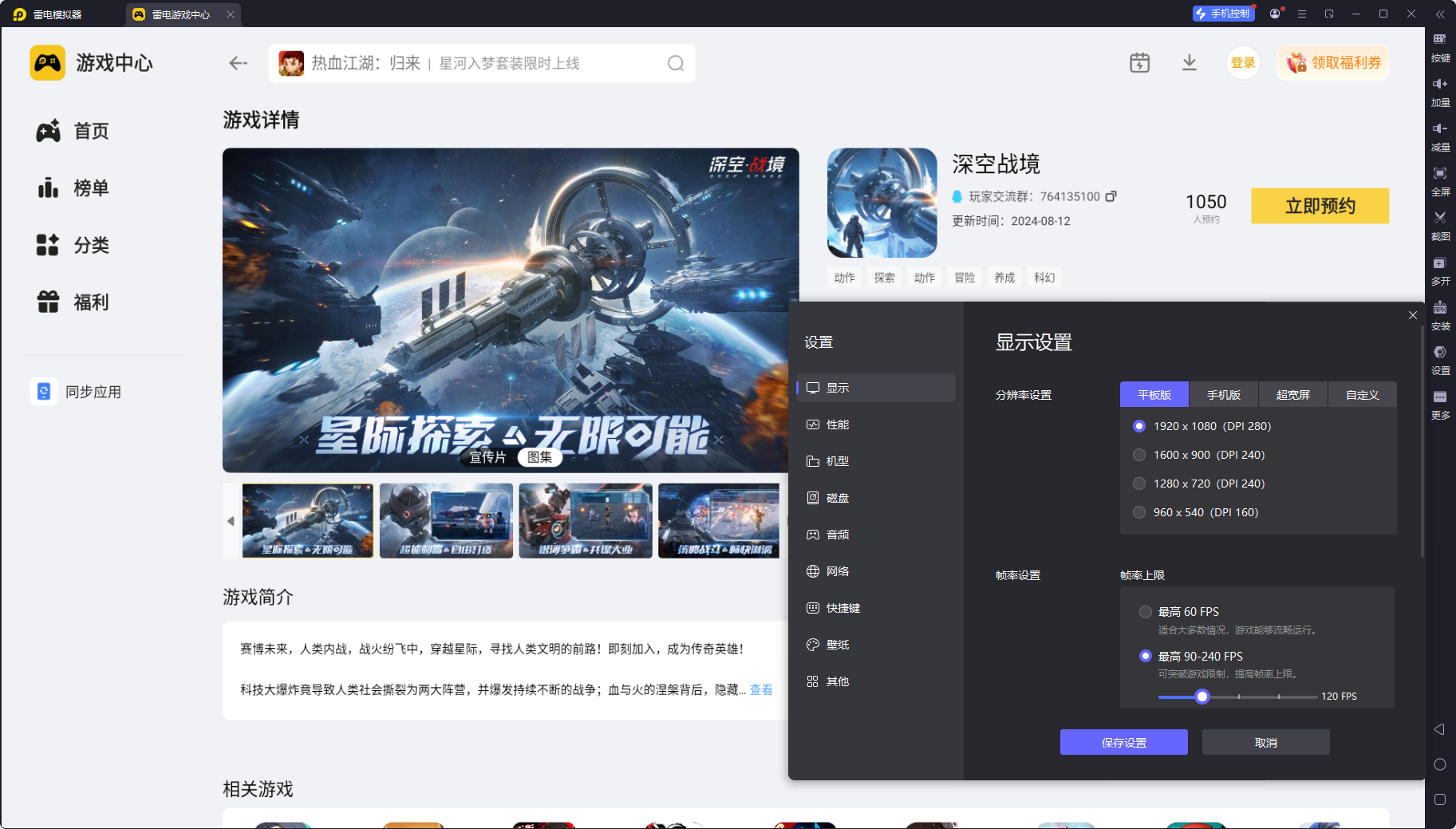Open the download manager icon in top bar
The image size is (1456, 829).
1190,62
